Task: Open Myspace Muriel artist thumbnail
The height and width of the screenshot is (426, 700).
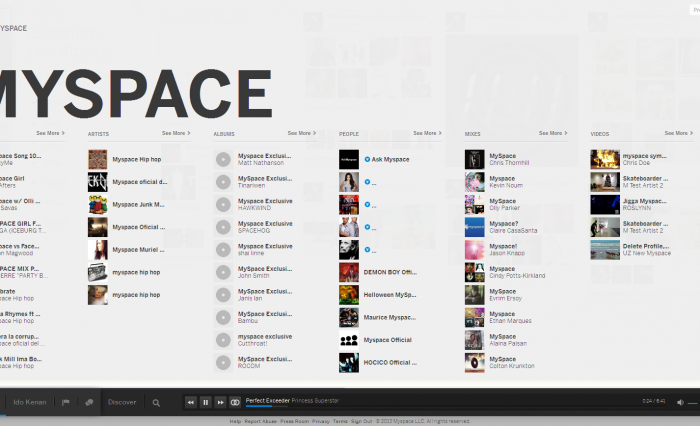Action: pyautogui.click(x=98, y=250)
